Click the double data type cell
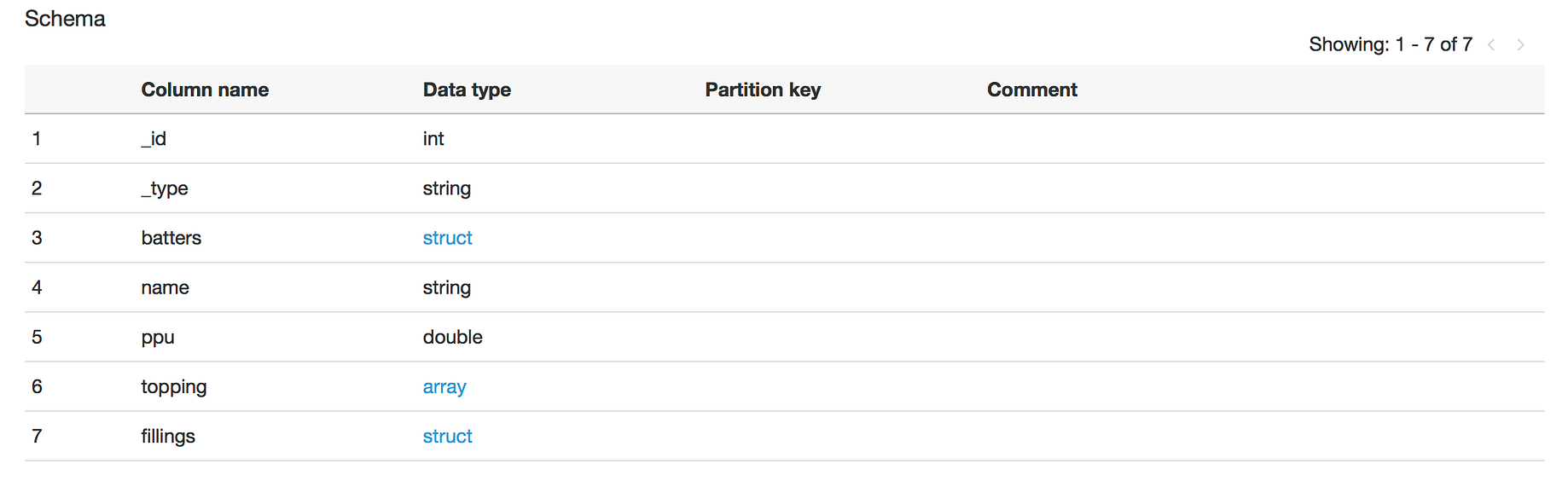The width and height of the screenshot is (1568, 504). tap(453, 337)
